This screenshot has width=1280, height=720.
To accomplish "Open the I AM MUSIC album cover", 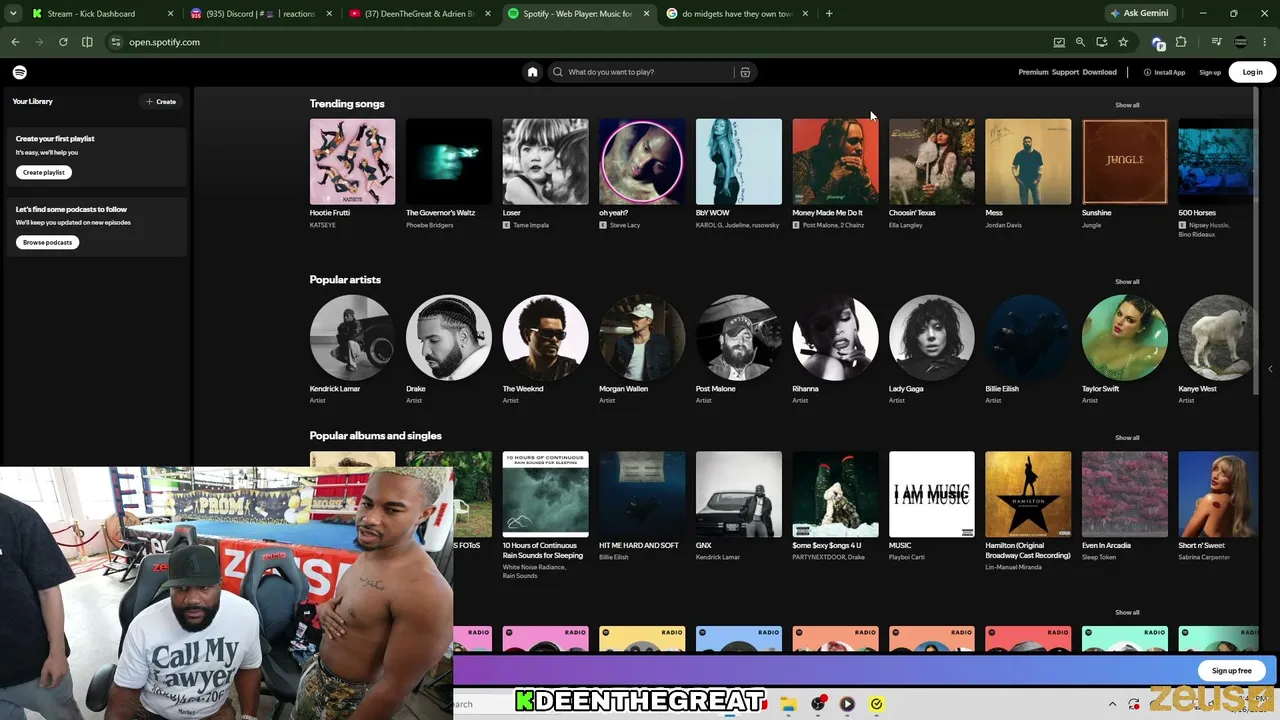I will point(931,494).
